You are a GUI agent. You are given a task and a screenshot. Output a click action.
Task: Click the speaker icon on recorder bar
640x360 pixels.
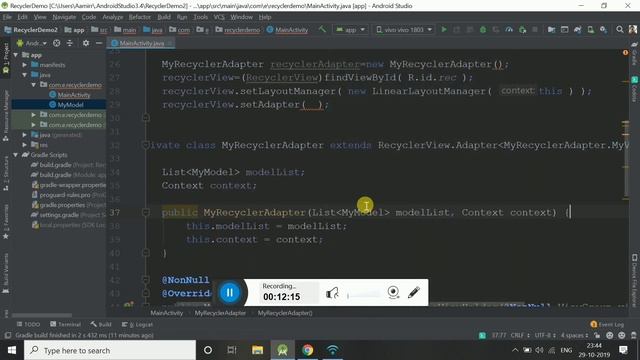[332, 293]
